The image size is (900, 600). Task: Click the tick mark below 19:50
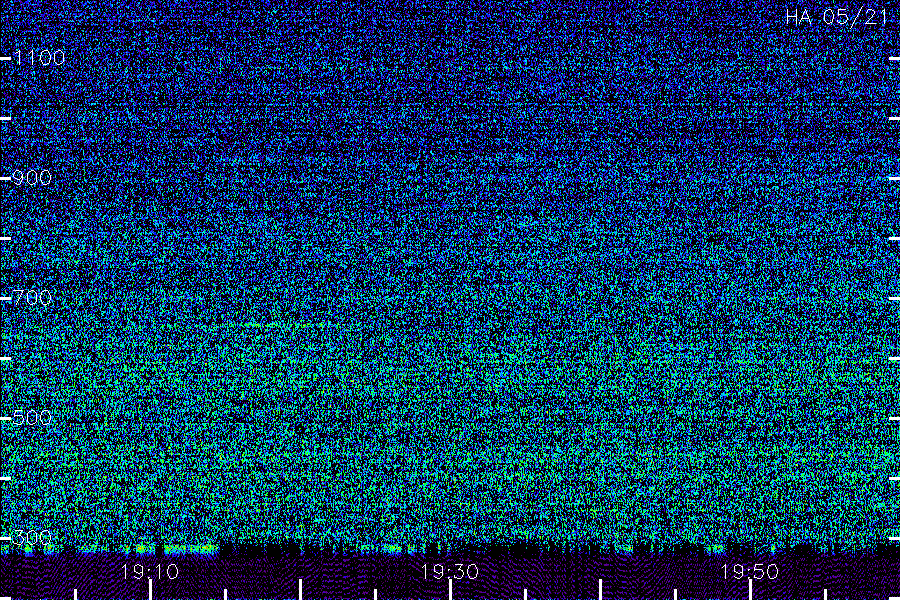tap(750, 590)
